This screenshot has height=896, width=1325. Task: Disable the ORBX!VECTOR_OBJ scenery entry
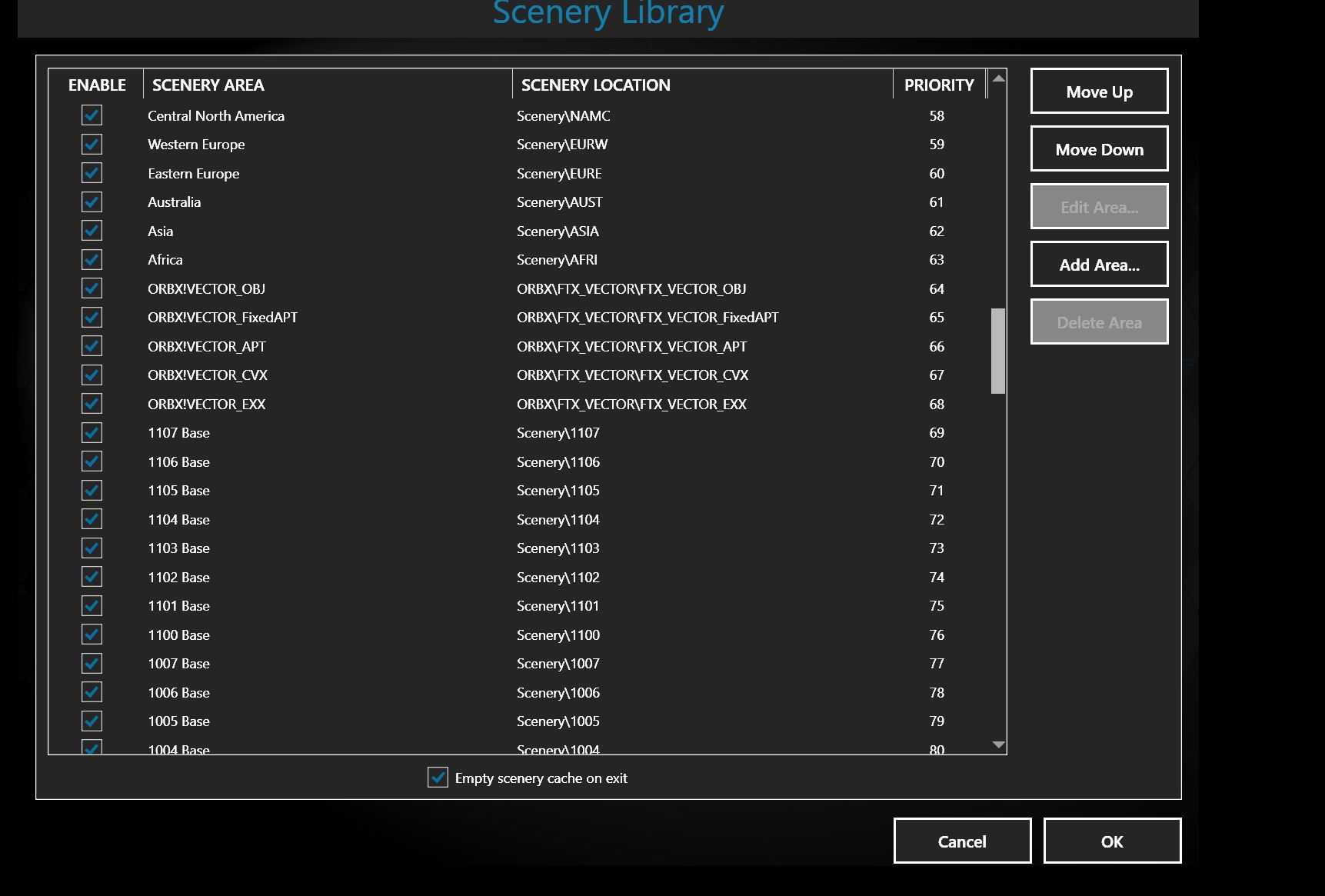point(92,288)
